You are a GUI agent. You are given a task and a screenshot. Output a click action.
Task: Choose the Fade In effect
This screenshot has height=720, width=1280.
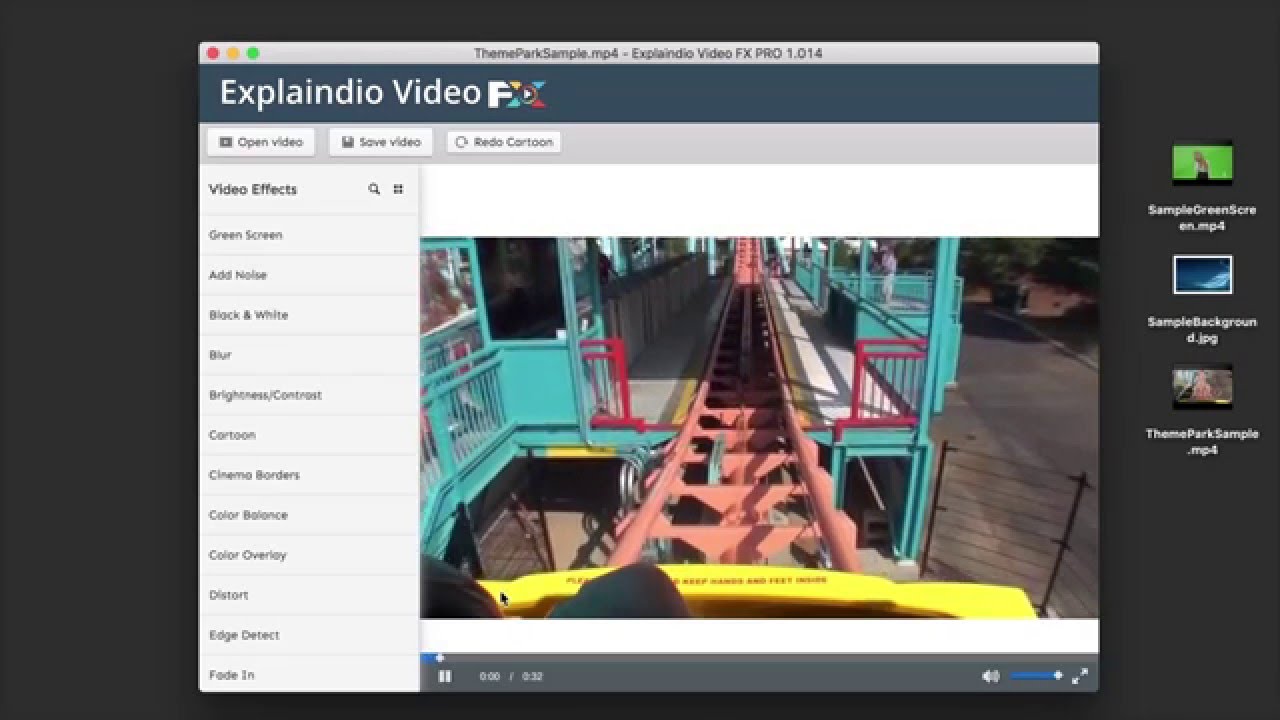(x=309, y=674)
